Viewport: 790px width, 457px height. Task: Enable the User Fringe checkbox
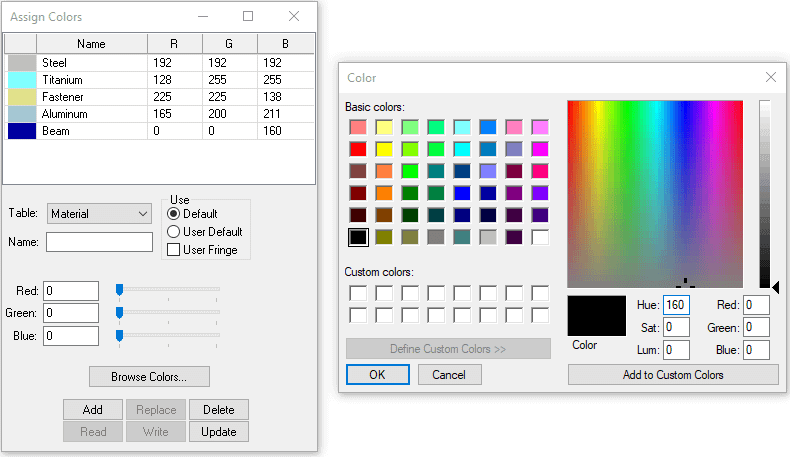[174, 250]
